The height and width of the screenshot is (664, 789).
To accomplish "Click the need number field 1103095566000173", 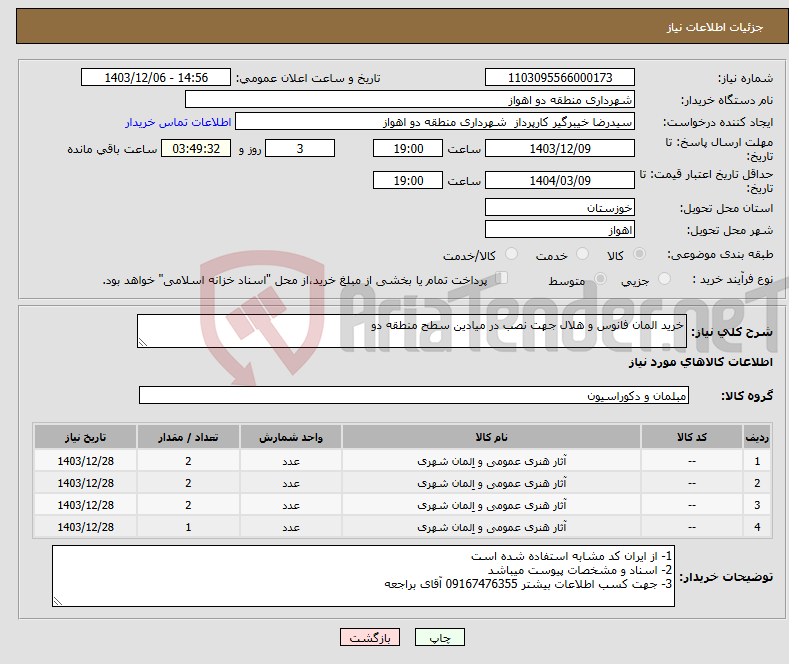I will tap(560, 77).
